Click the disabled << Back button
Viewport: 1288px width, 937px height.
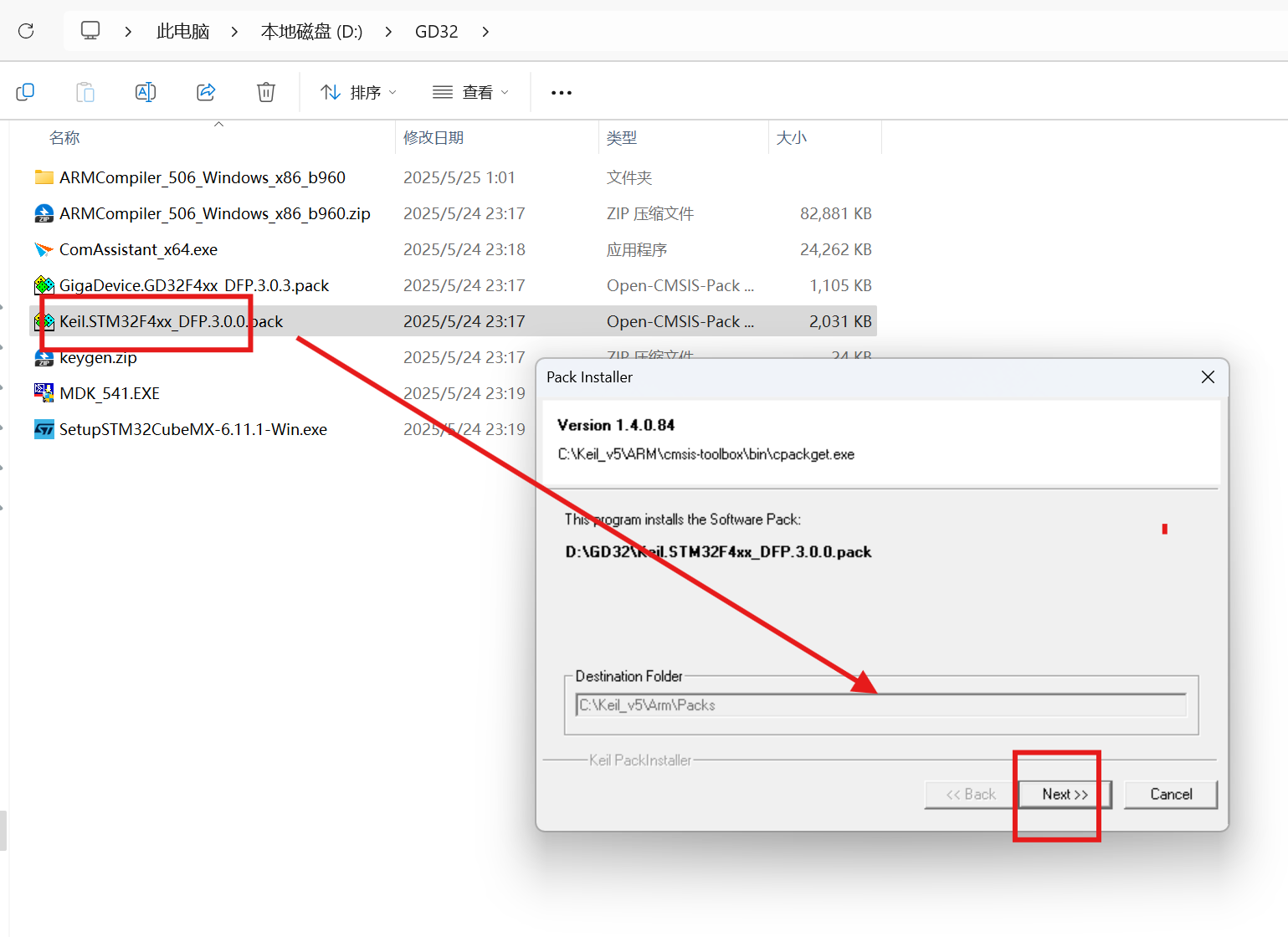[x=971, y=794]
